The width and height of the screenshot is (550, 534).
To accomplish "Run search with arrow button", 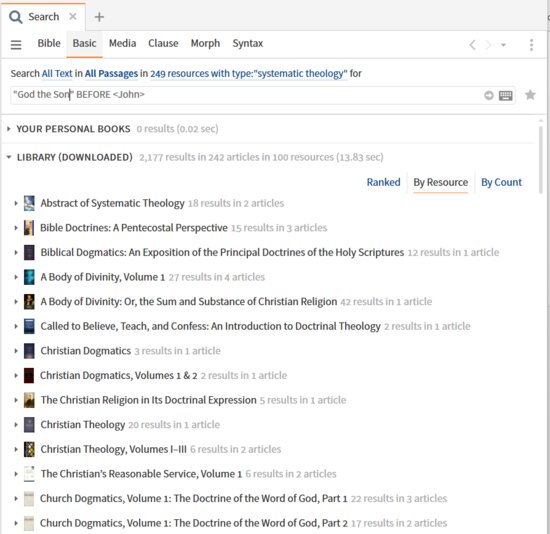I will pyautogui.click(x=489, y=95).
